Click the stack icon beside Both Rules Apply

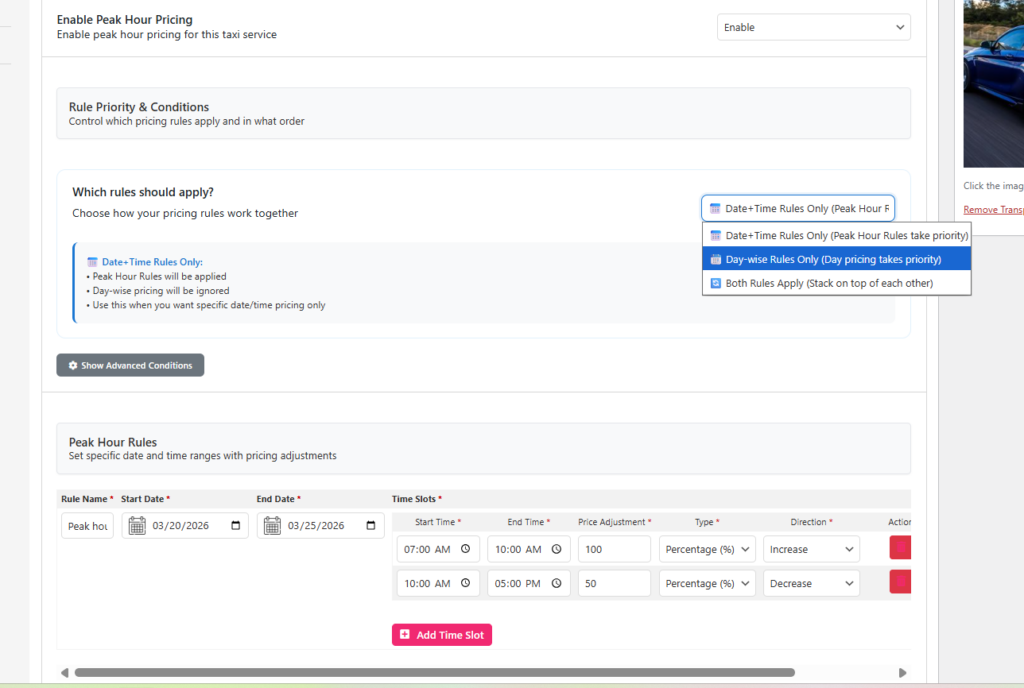point(716,283)
